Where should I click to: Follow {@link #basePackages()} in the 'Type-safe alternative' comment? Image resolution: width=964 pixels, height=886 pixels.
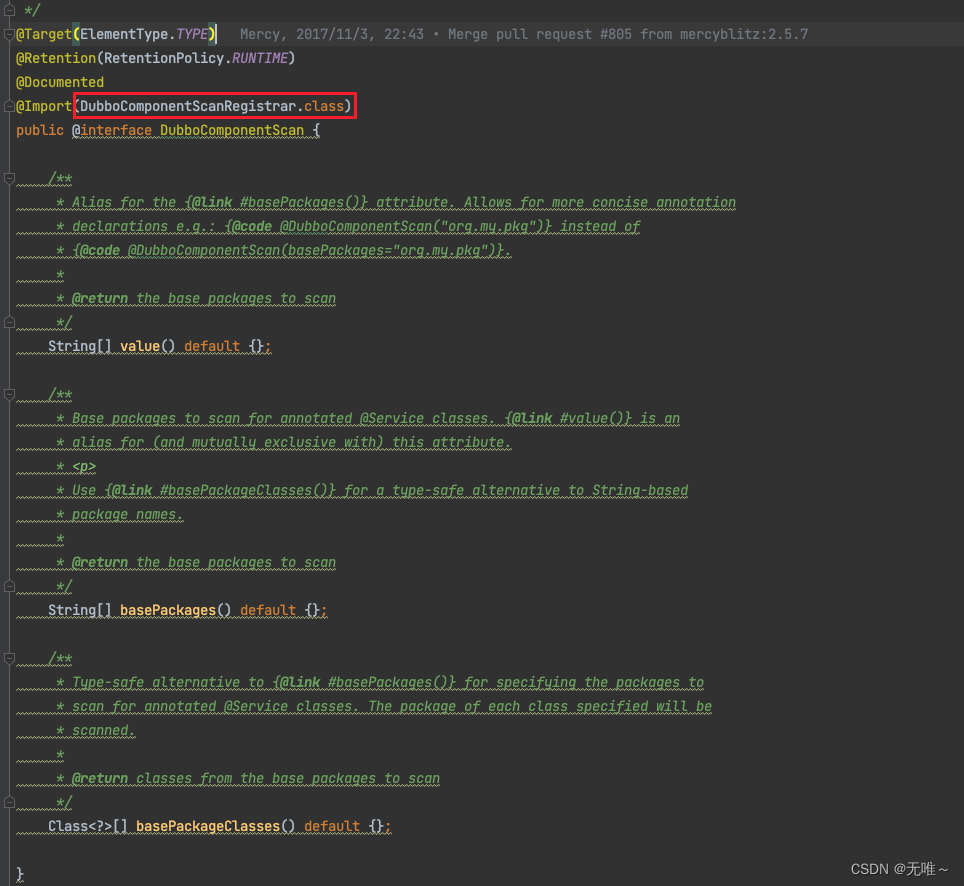click(364, 682)
